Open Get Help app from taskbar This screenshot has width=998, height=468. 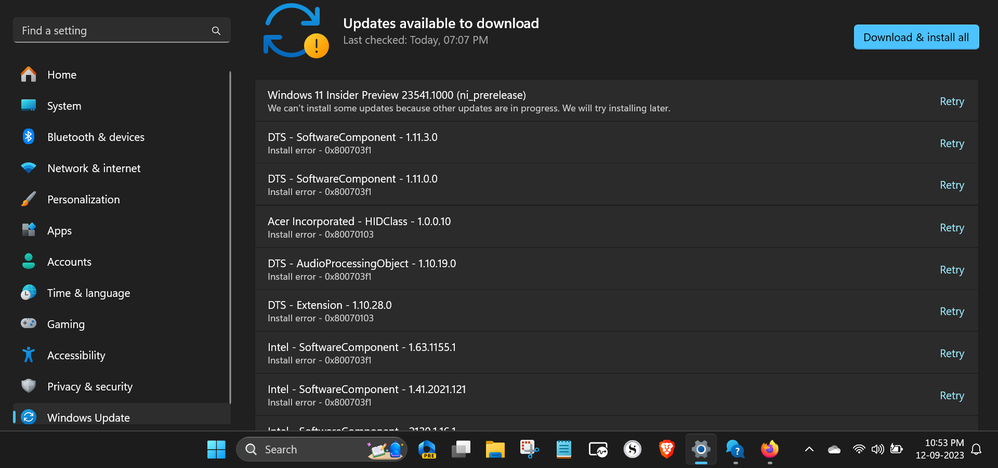click(x=735, y=450)
